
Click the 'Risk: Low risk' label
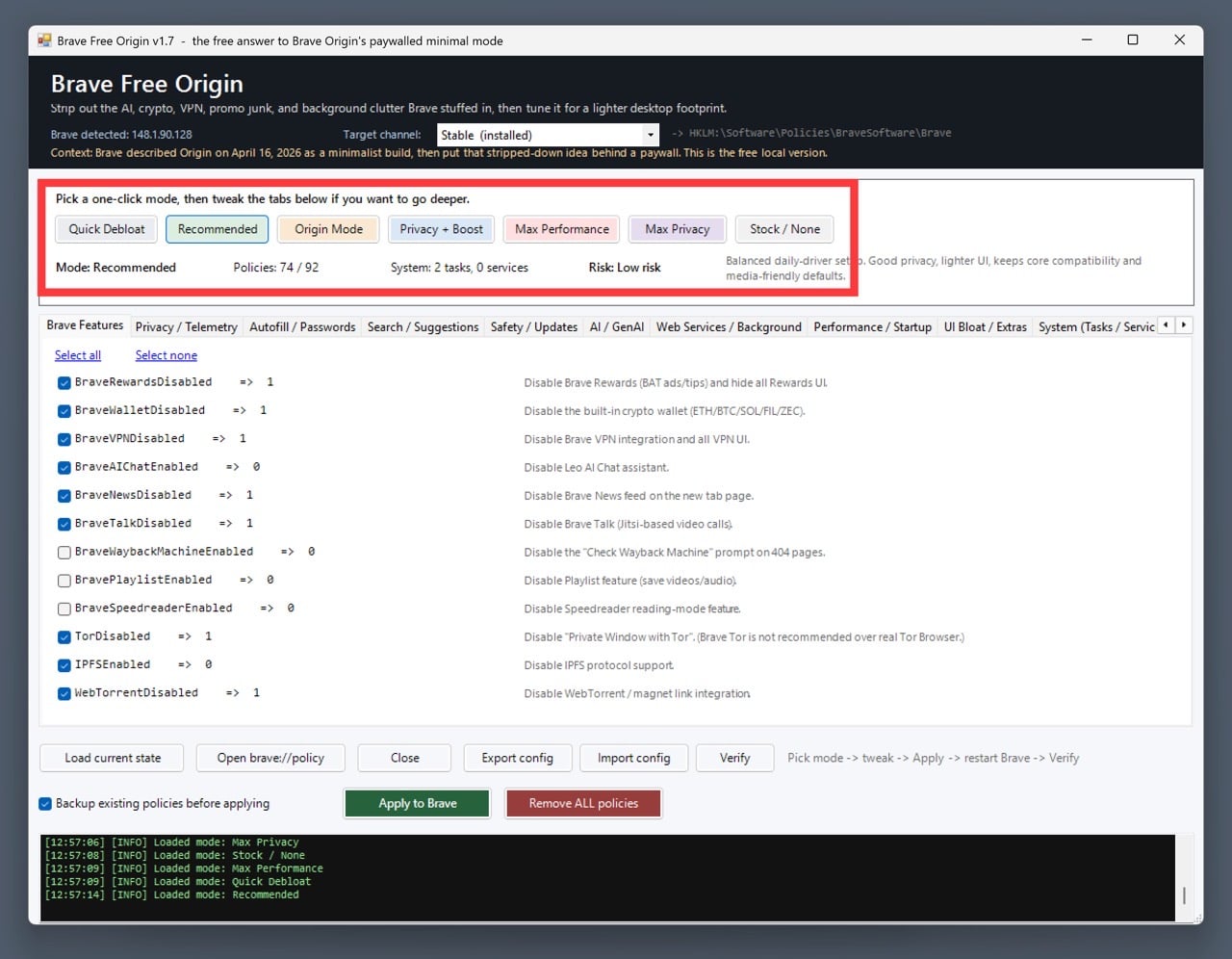625,268
